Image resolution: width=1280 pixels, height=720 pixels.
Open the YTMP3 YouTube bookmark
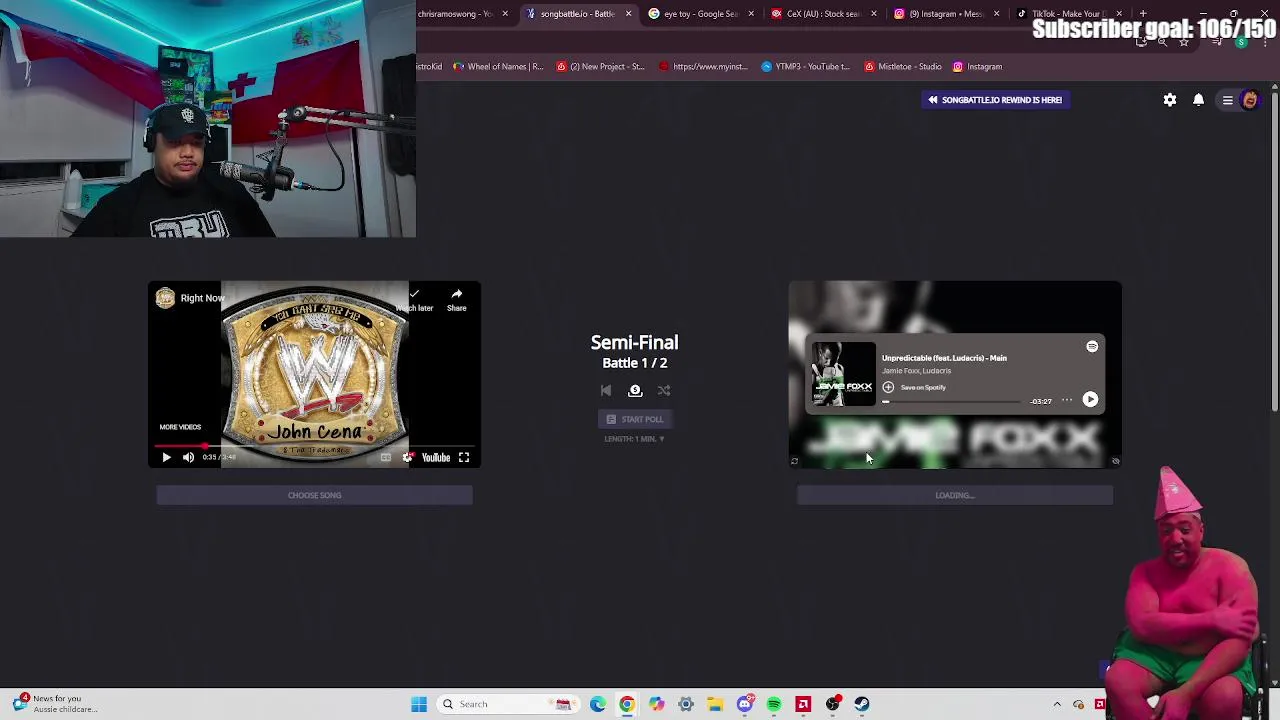805,67
